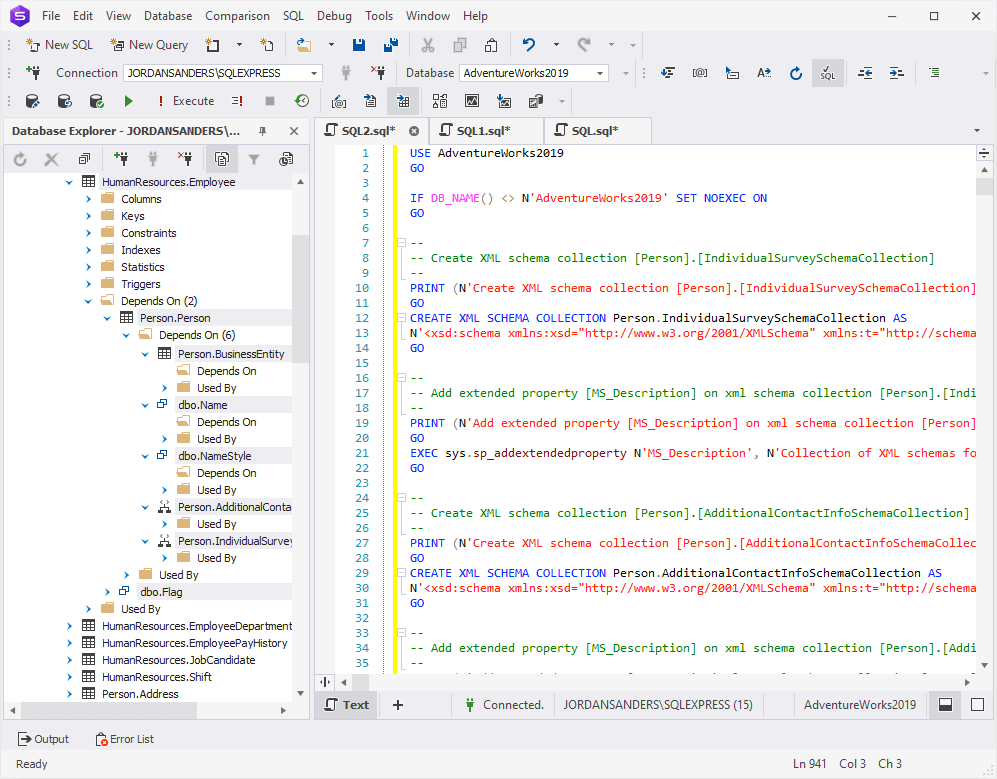
Task: Click the Decrease Line Indent icon
Action: pos(865,72)
